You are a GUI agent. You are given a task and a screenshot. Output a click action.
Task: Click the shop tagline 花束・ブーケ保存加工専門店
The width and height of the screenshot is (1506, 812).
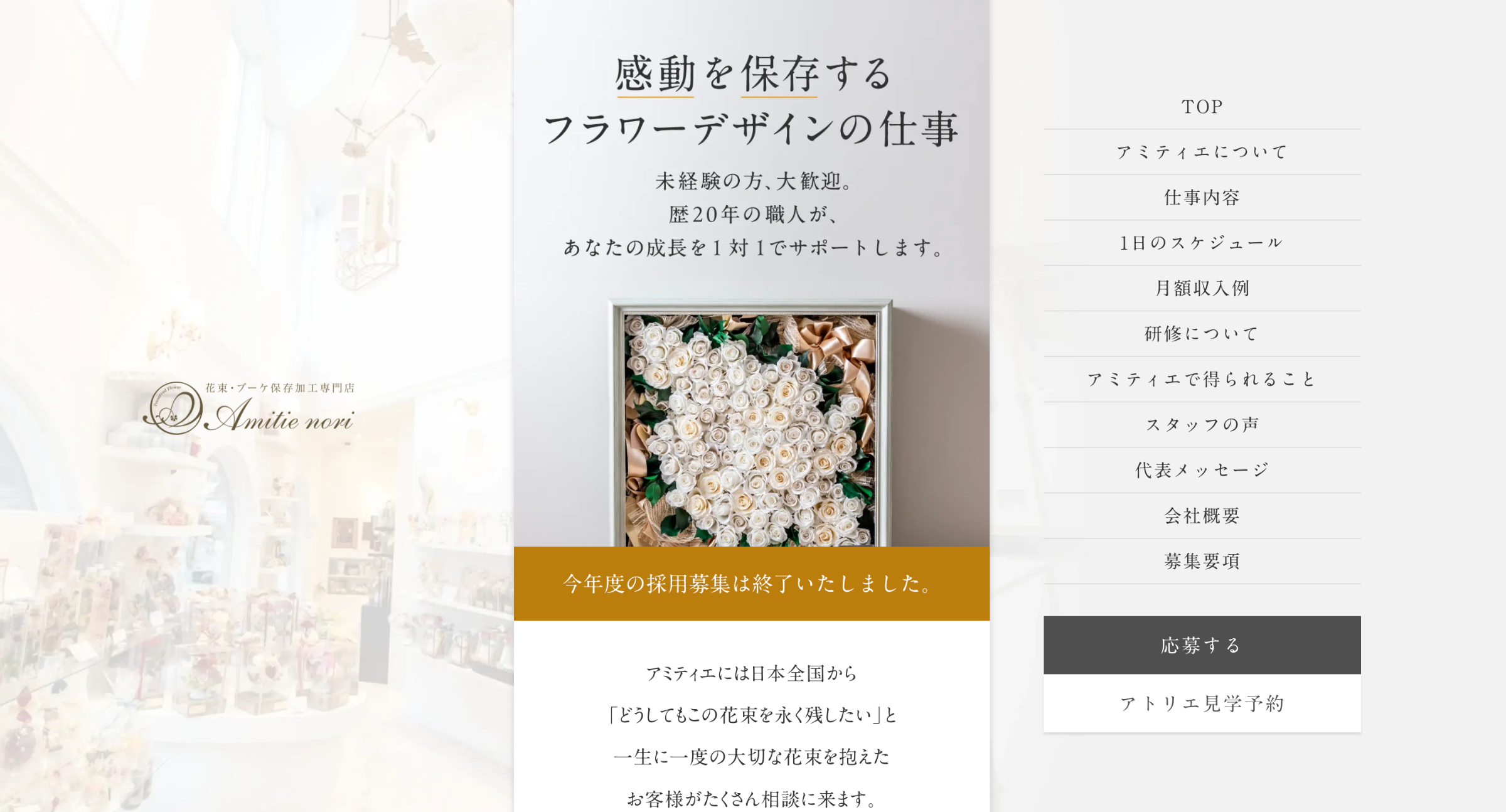(280, 388)
